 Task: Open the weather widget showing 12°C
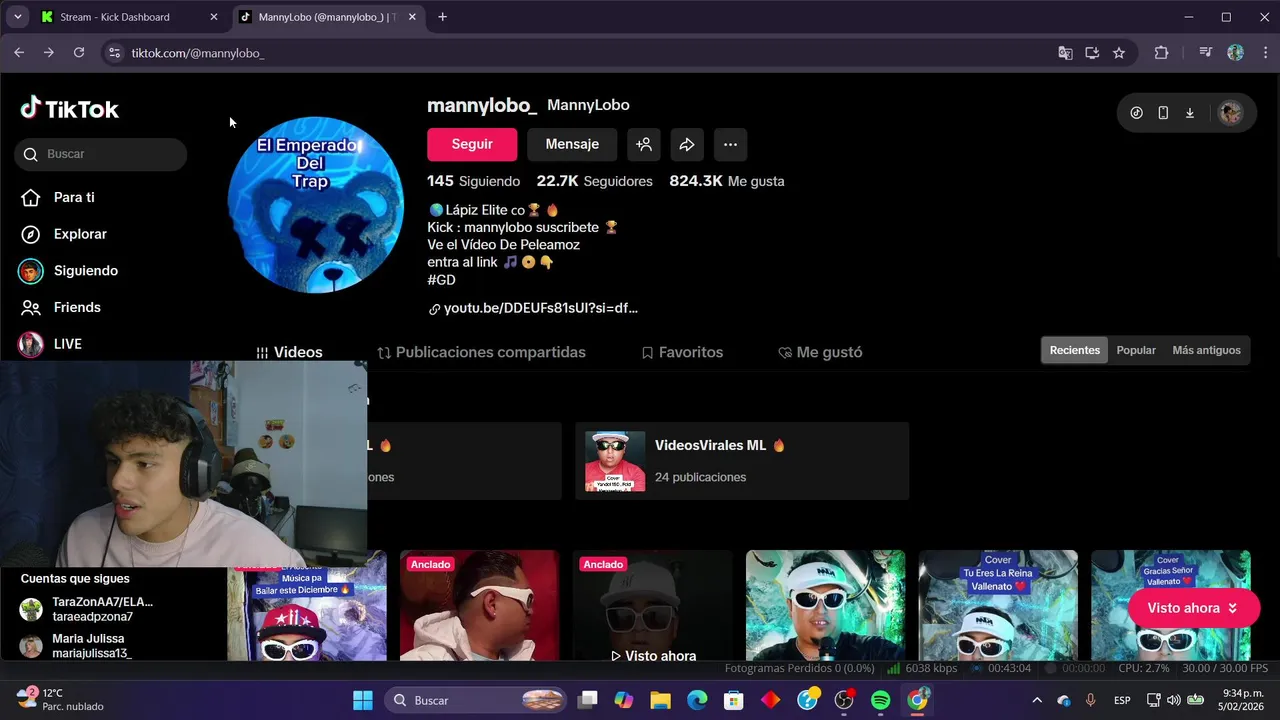click(x=60, y=699)
